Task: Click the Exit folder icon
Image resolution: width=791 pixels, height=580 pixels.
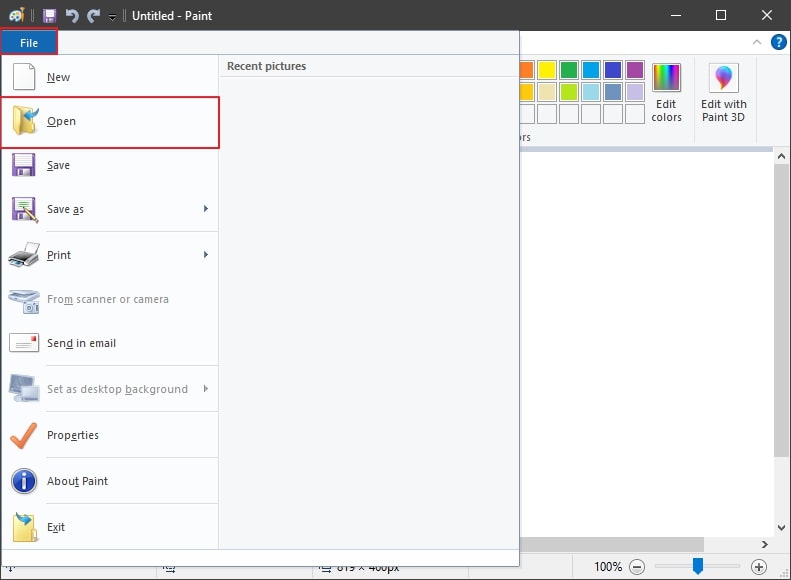Action: click(x=25, y=527)
